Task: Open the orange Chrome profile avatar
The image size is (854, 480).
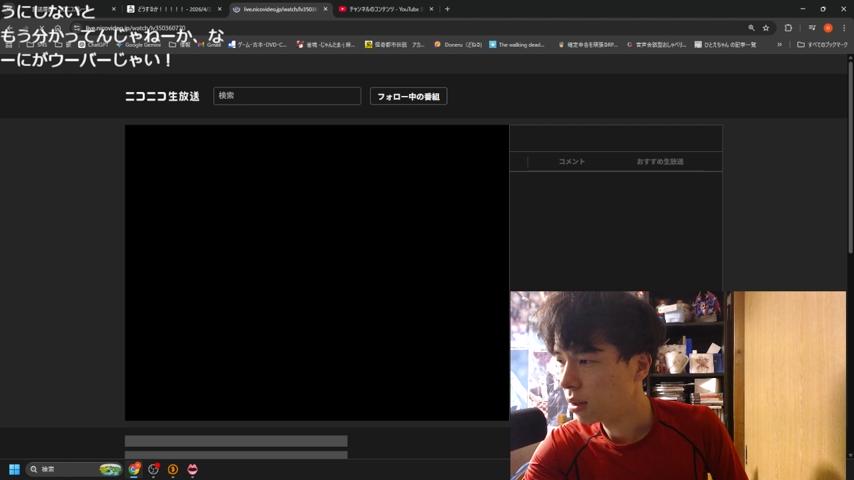Action: 828,28
